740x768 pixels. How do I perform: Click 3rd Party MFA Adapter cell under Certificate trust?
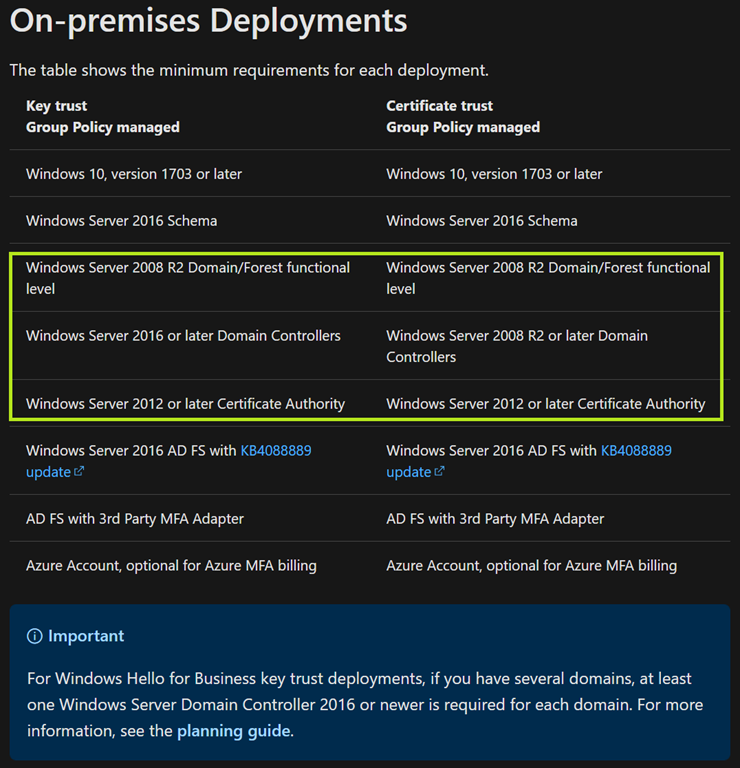tap(495, 519)
